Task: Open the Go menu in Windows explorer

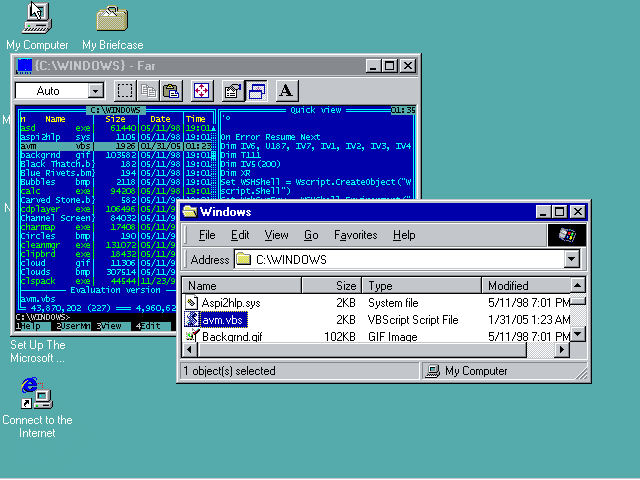Action: (x=311, y=235)
